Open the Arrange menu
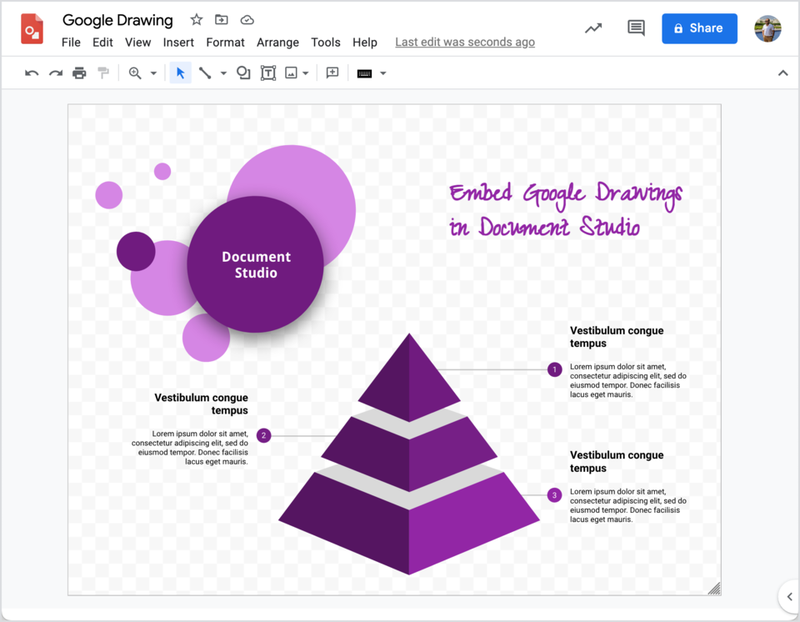Viewport: 800px width, 622px height. point(278,43)
